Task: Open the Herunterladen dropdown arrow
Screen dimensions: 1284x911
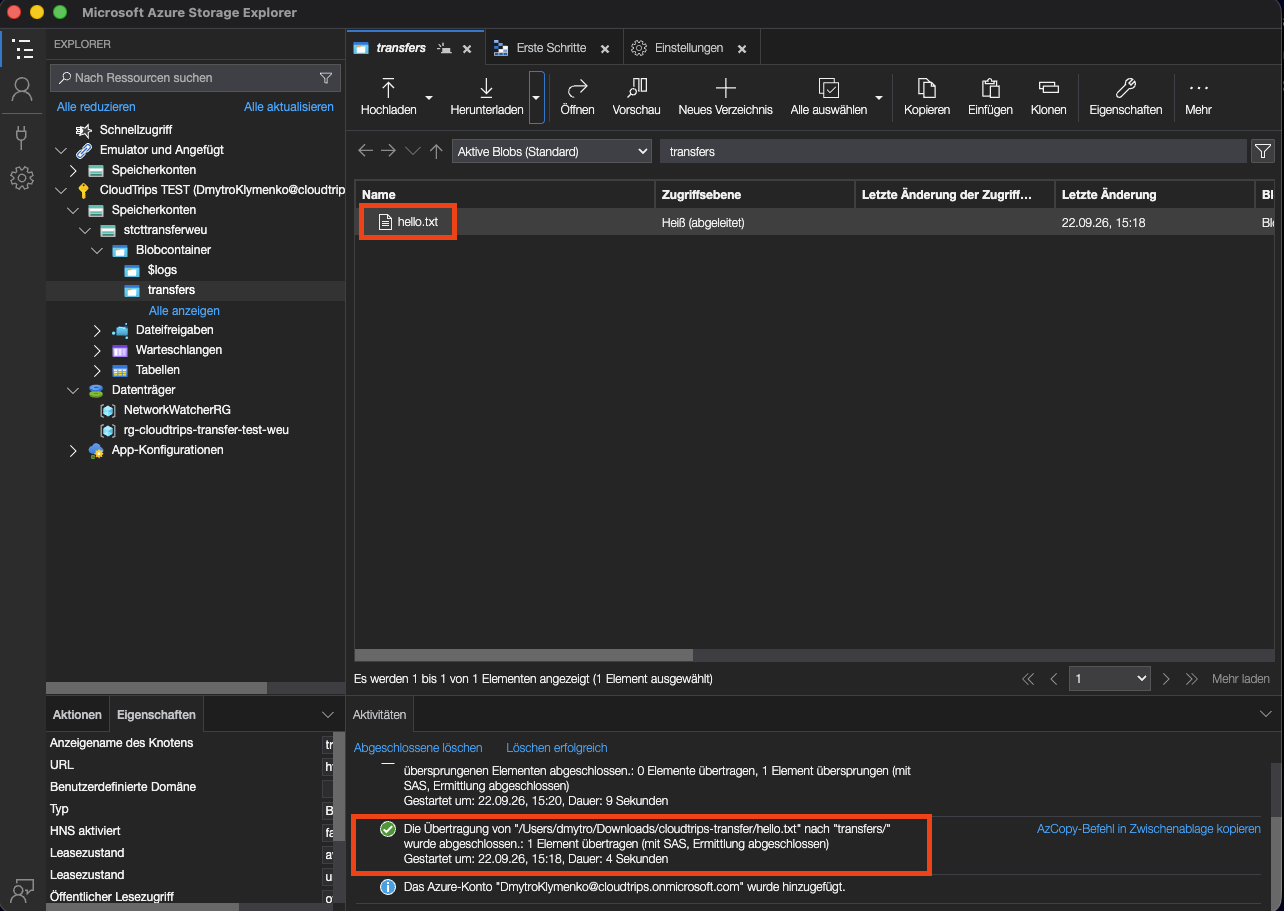Action: pyautogui.click(x=537, y=98)
